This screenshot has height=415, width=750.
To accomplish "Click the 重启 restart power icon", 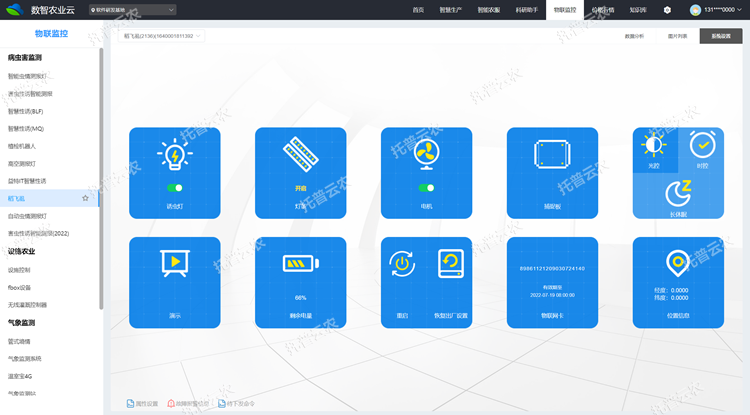I will click(402, 264).
